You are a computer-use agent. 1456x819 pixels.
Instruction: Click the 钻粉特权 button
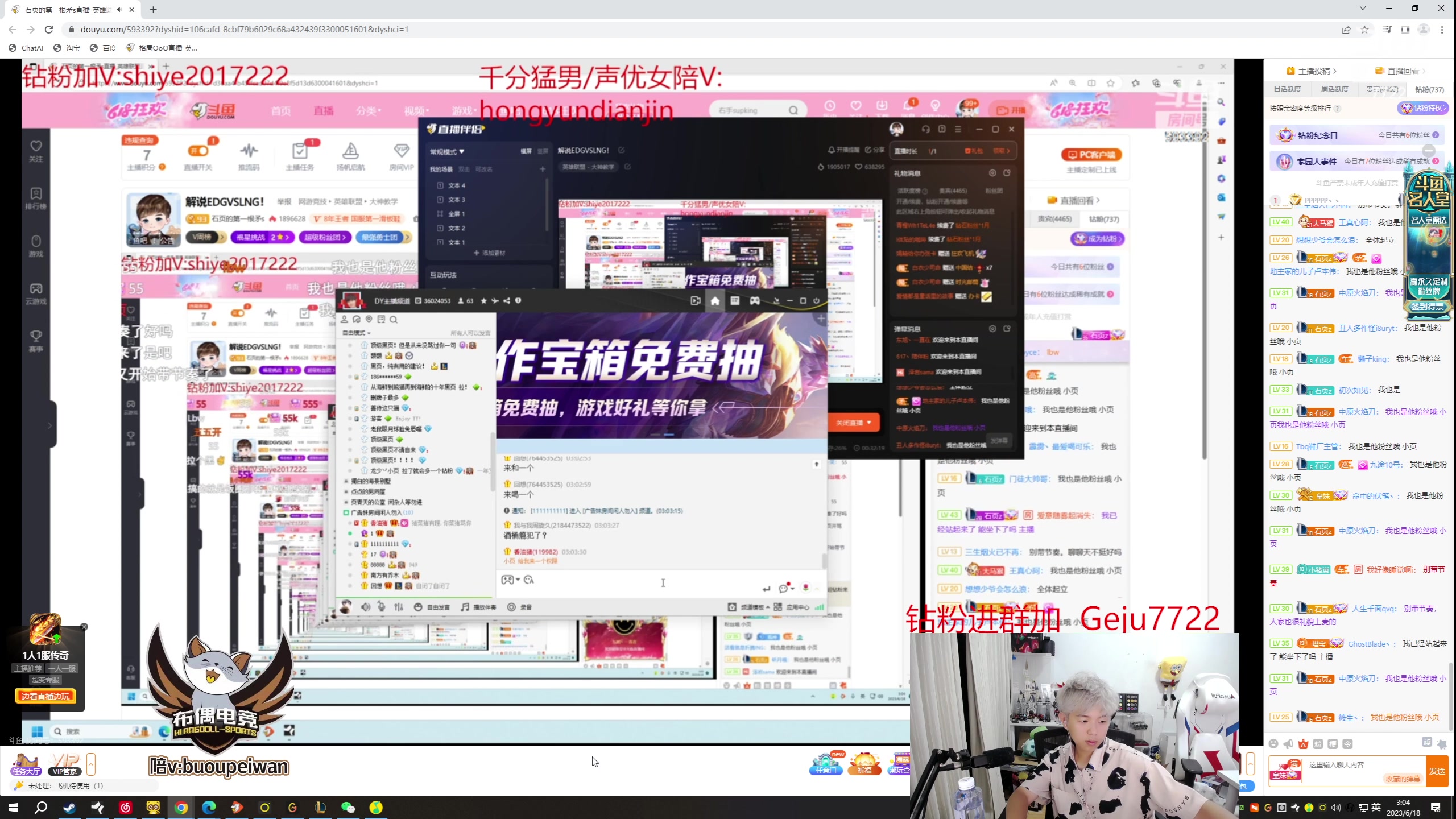pos(1422,108)
